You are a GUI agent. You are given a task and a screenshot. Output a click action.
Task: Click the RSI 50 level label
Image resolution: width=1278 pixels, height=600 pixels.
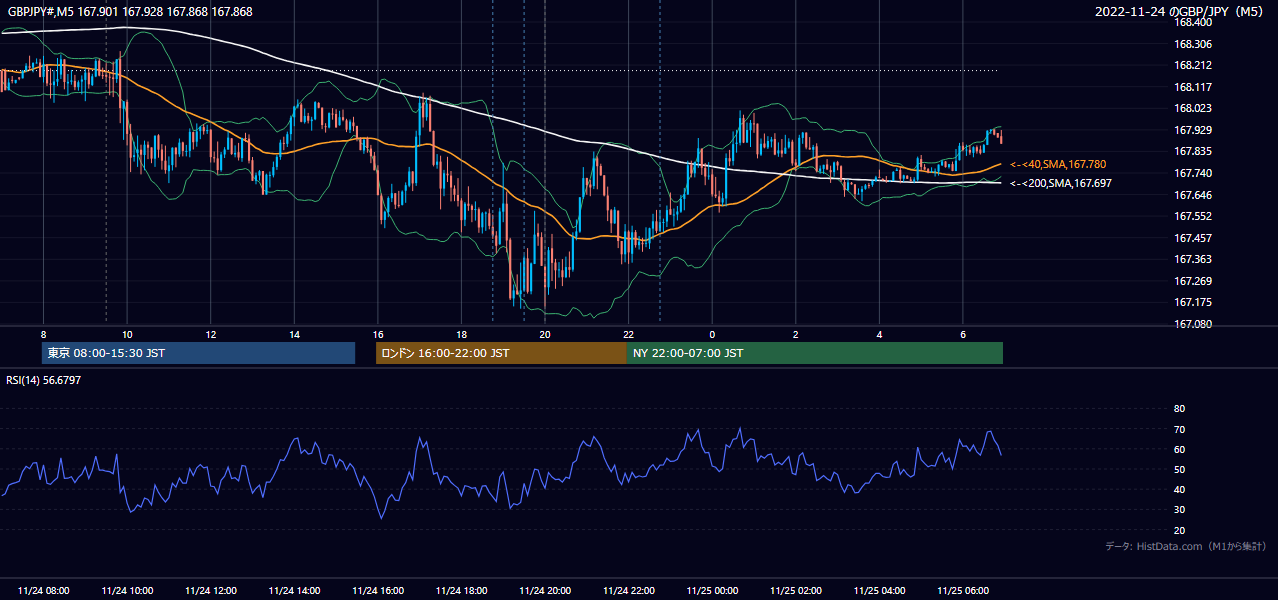[x=1179, y=469]
